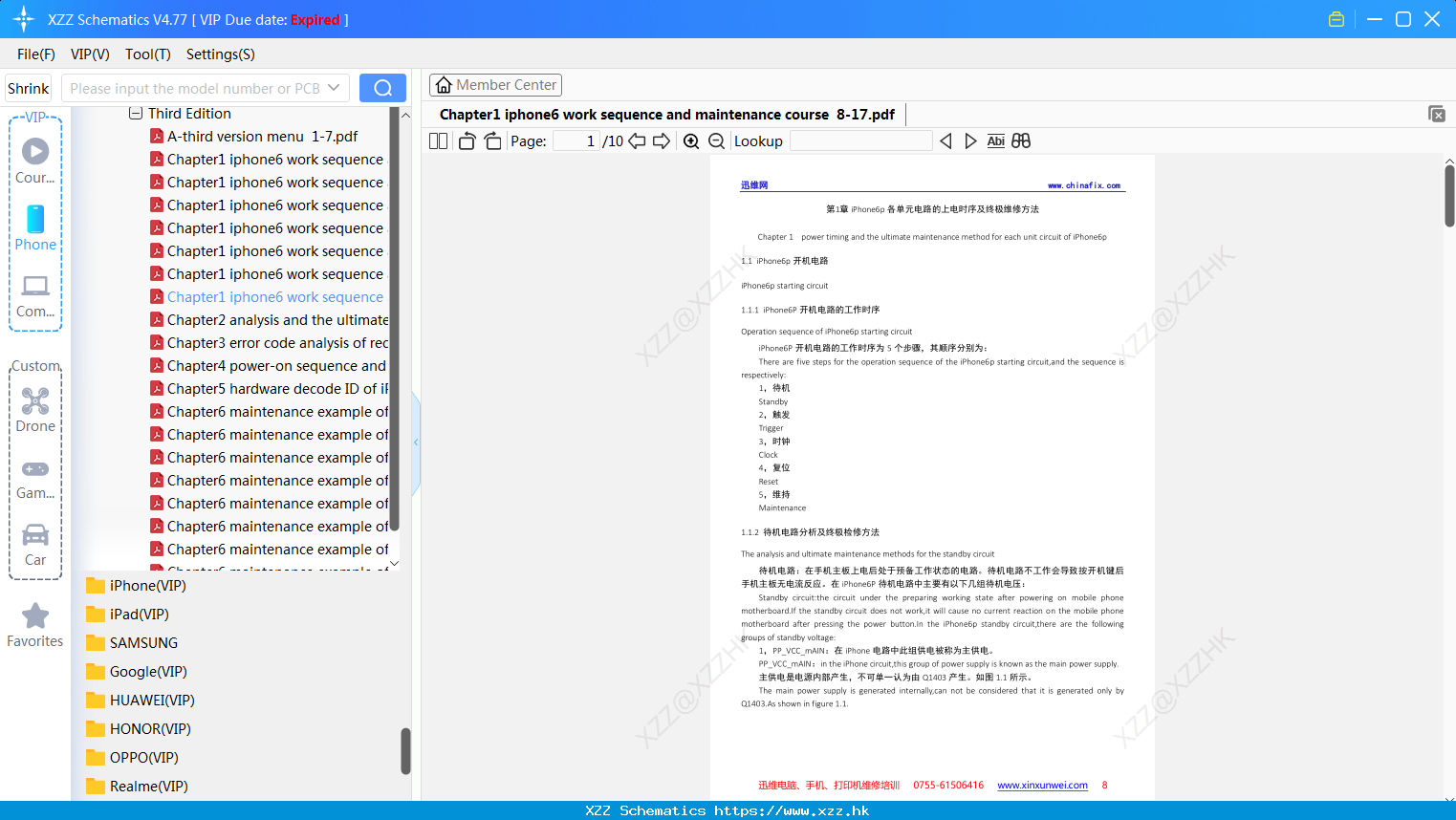Viewport: 1456px width, 820px height.
Task: Open the Settings(S) menu
Action: (x=221, y=54)
